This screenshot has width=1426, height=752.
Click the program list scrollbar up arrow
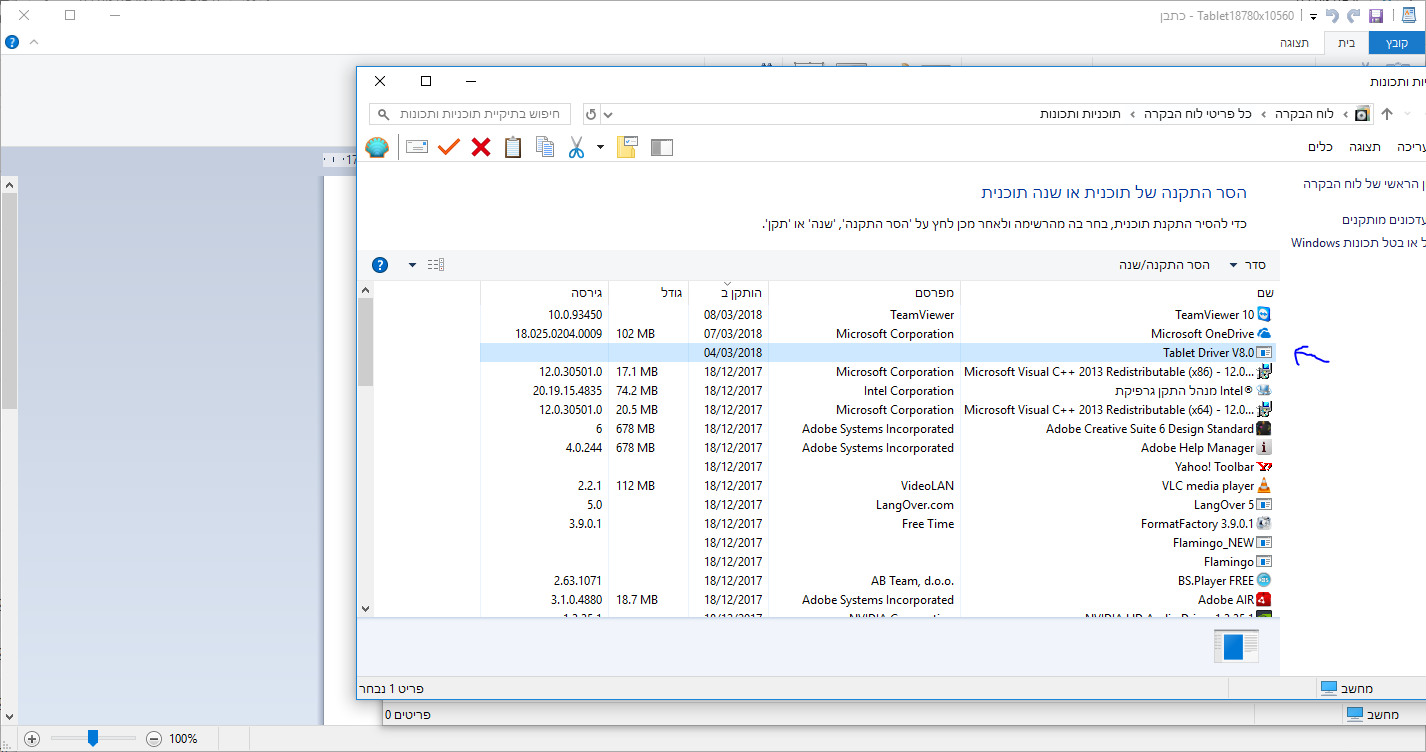[365, 290]
